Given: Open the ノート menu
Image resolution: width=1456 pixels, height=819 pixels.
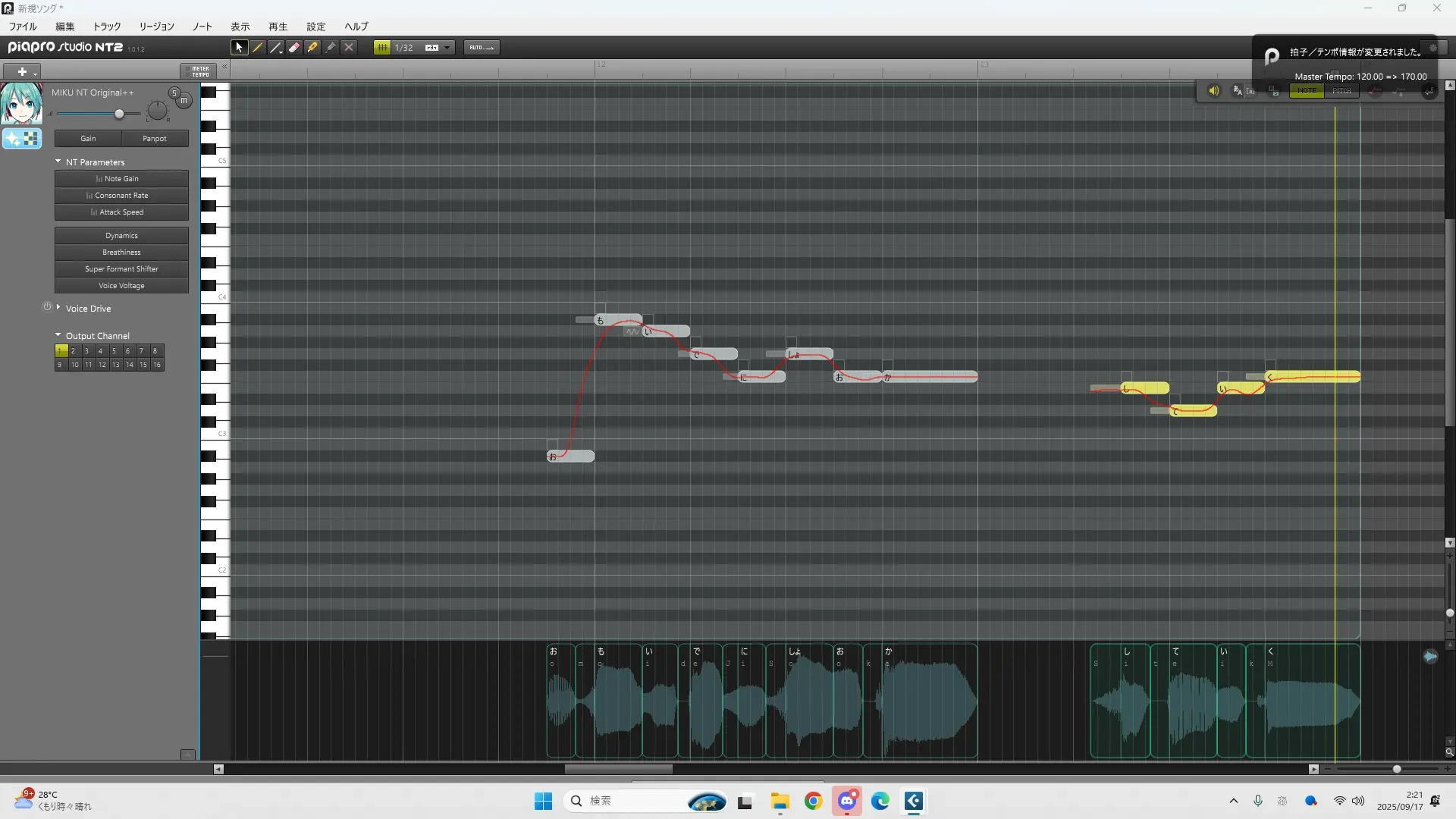Looking at the screenshot, I should click(202, 27).
